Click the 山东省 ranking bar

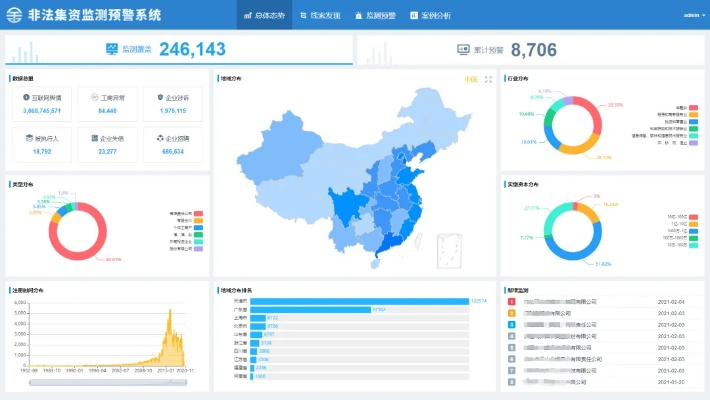[x=256, y=334]
